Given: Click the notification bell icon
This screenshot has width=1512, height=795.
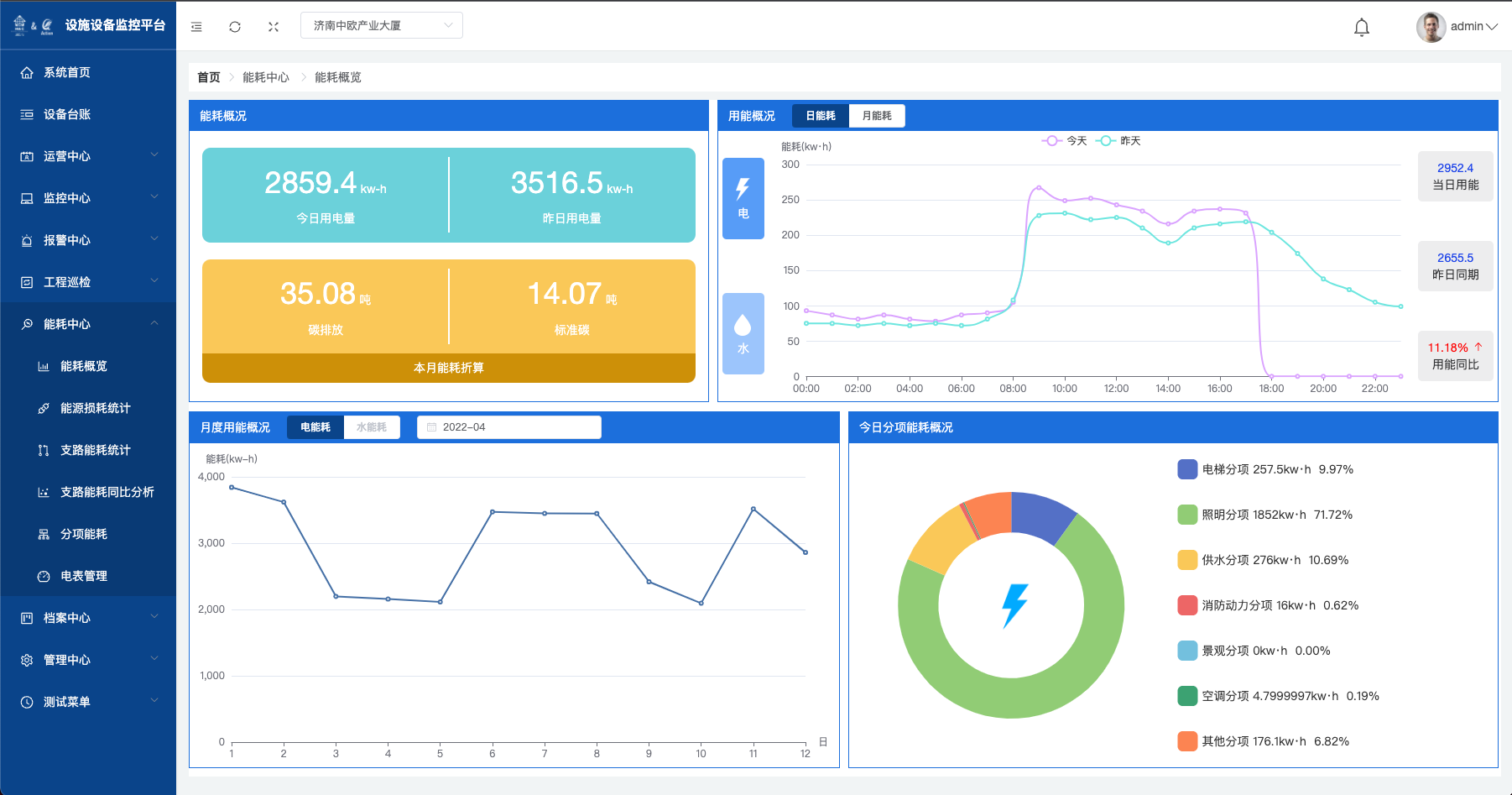Looking at the screenshot, I should (1361, 27).
